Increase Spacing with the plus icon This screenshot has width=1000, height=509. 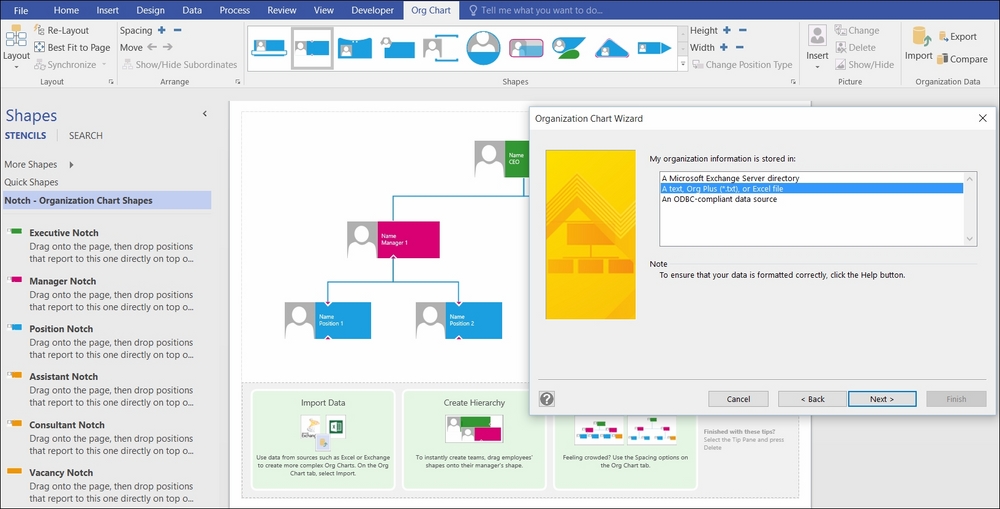coord(161,30)
